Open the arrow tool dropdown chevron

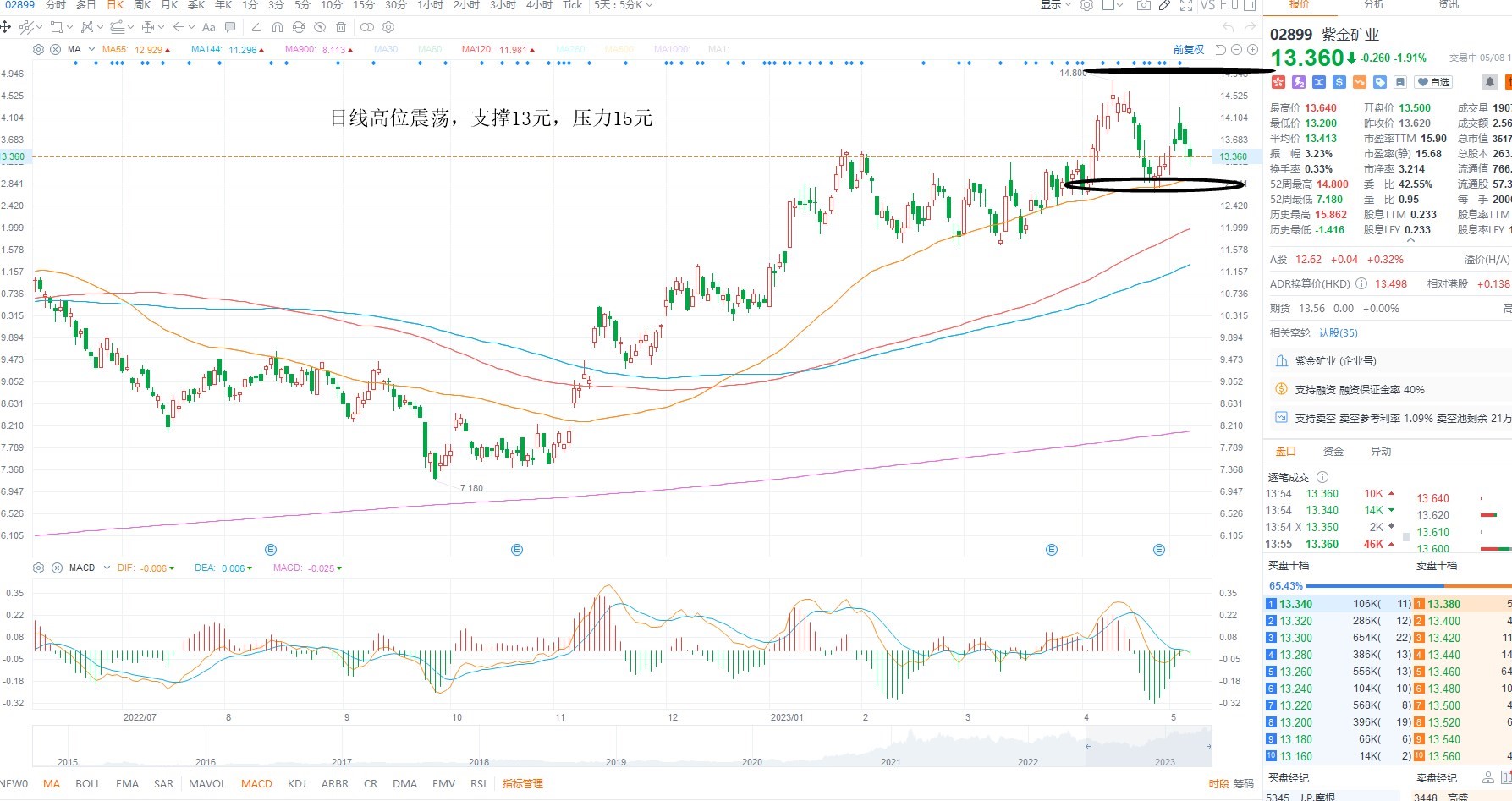coord(191,27)
